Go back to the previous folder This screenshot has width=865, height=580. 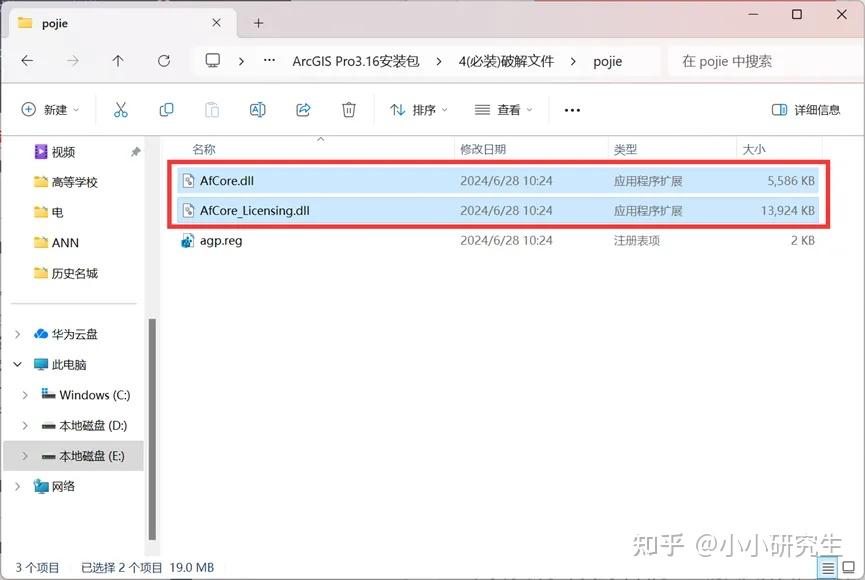[x=27, y=61]
